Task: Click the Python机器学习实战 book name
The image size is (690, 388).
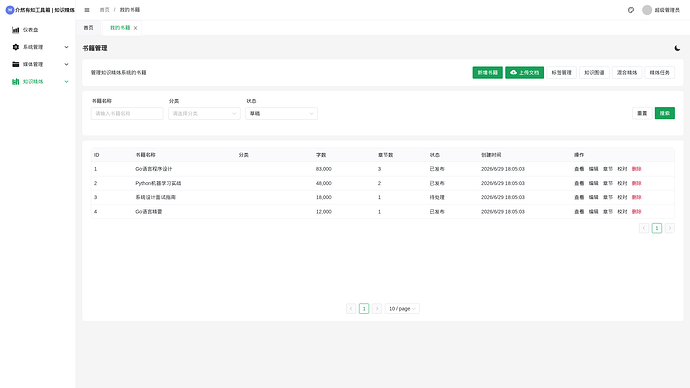Action: 158,183
